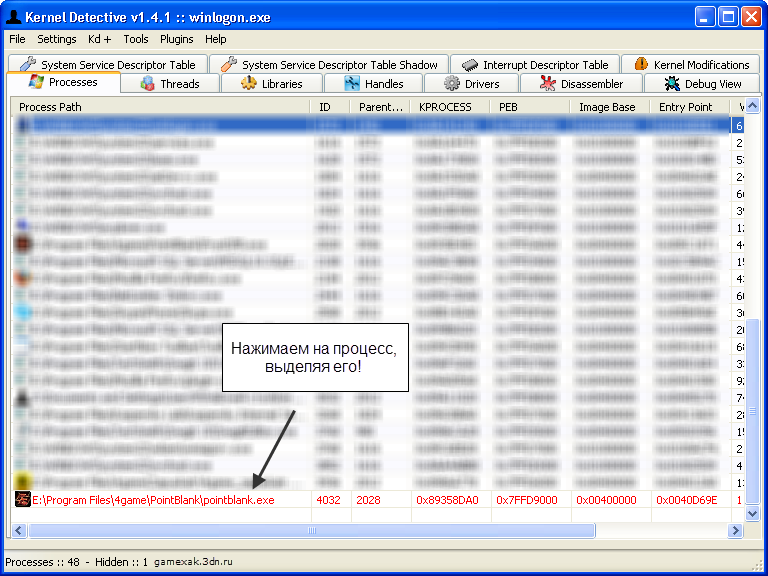Viewport: 768px width, 576px height.
Task: Click Entry Point value 0x0040D69E
Action: point(687,500)
